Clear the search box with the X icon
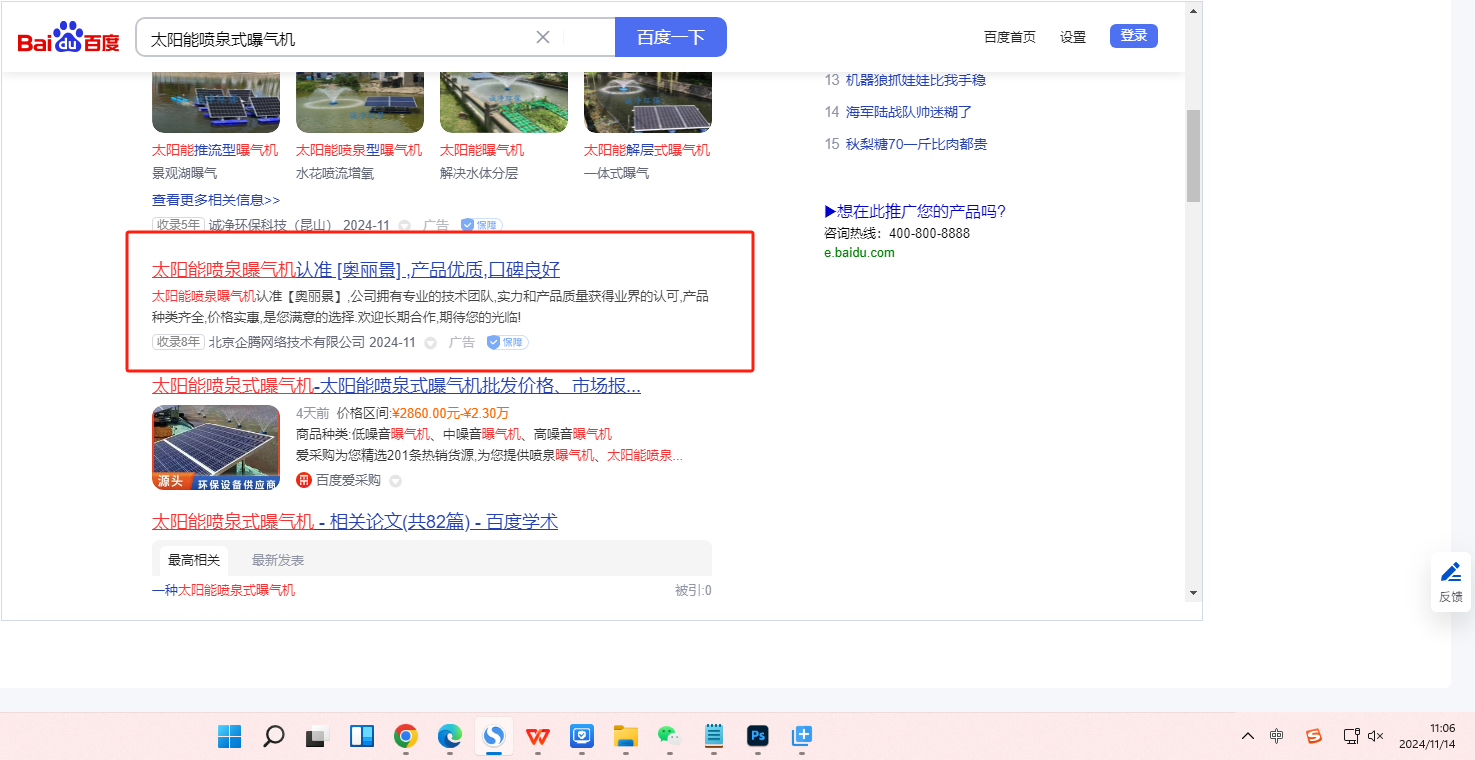This screenshot has height=760, width=1475. point(543,37)
